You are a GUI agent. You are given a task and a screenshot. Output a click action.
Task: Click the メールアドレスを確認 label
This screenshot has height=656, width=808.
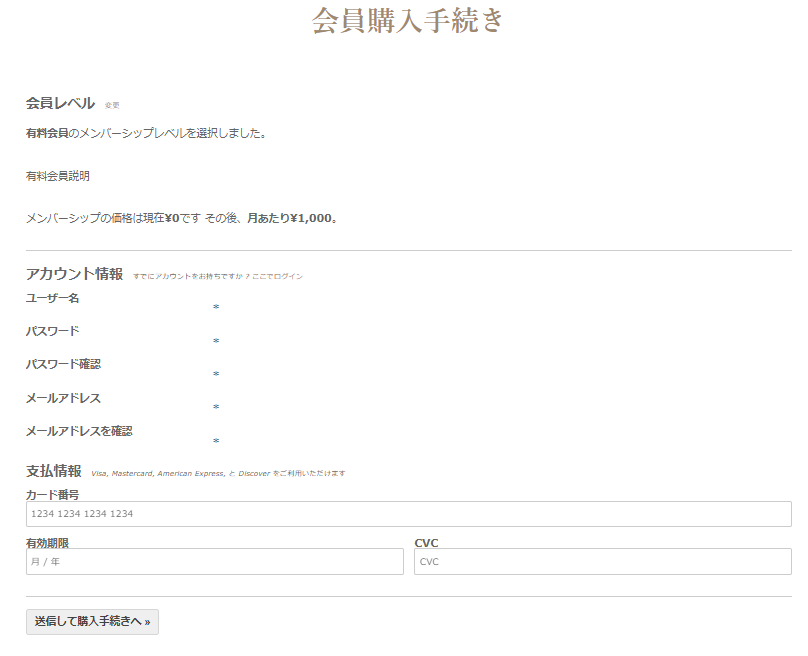[x=79, y=431]
